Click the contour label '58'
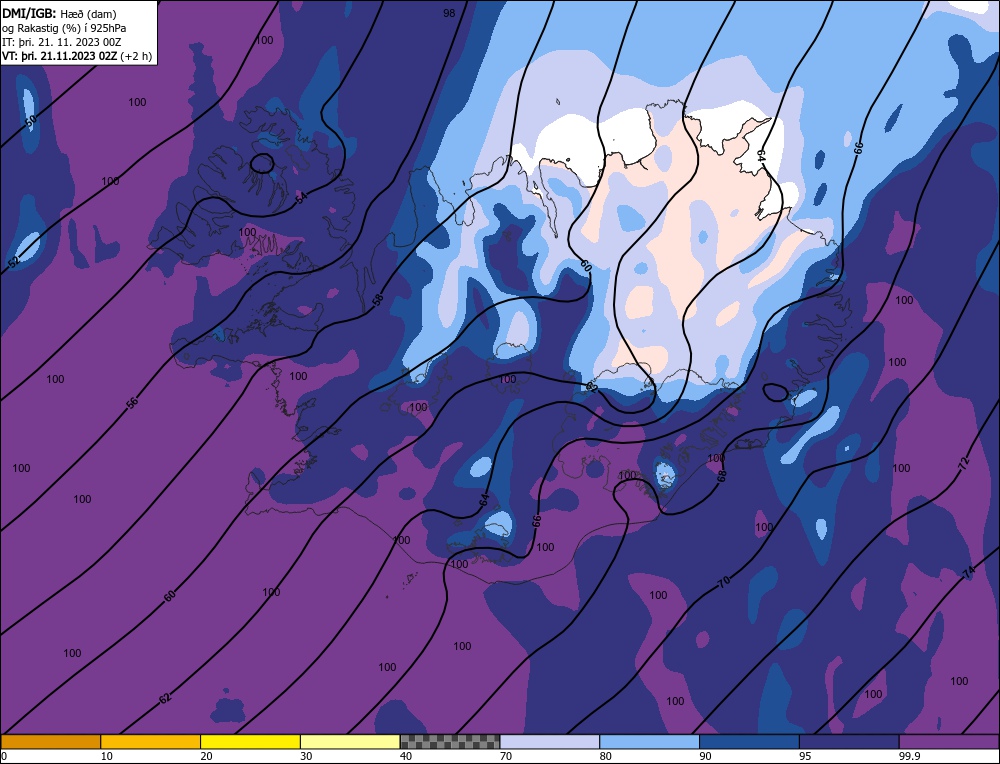This screenshot has width=1000, height=764. pos(378,299)
